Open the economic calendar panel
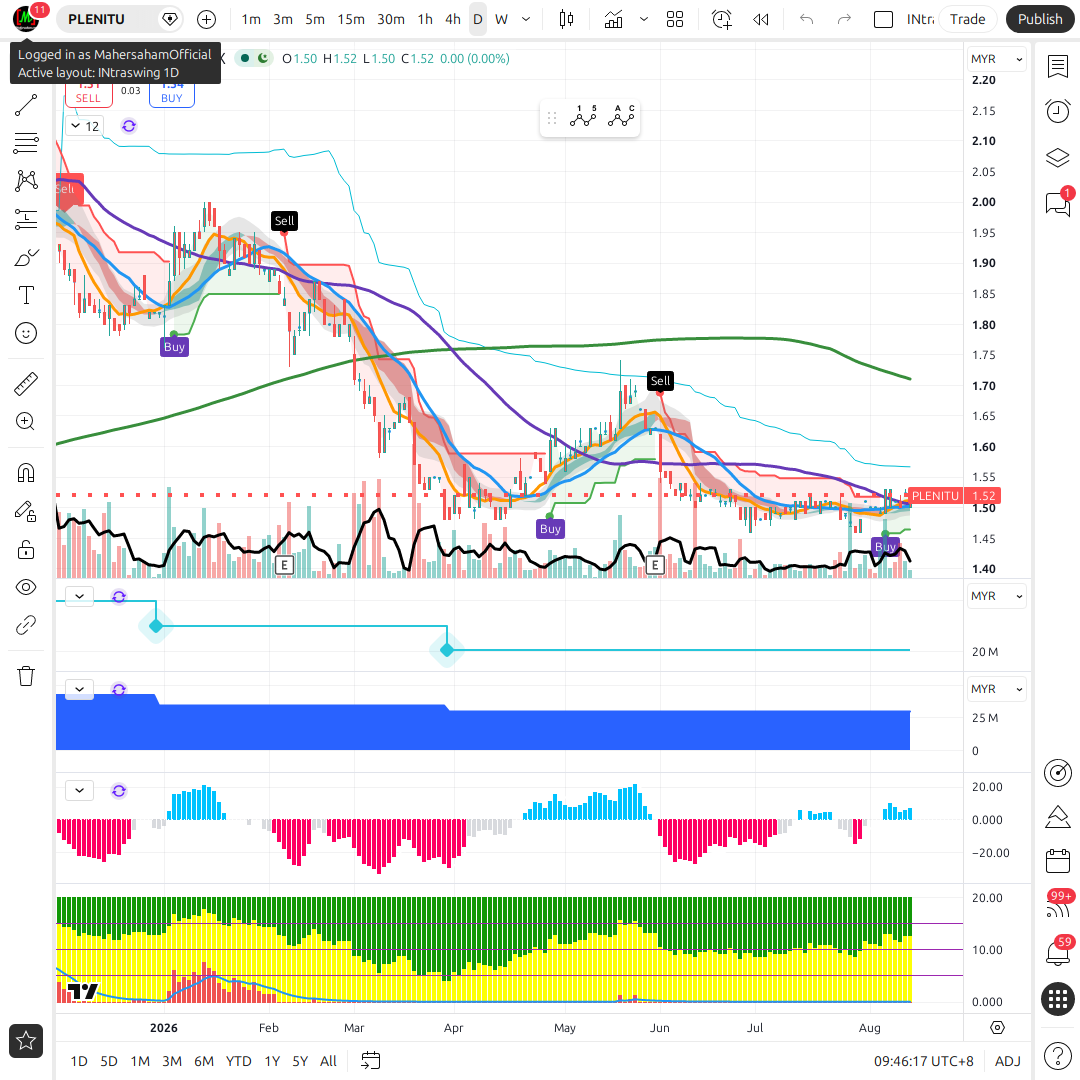The height and width of the screenshot is (1080, 1080). click(1057, 861)
